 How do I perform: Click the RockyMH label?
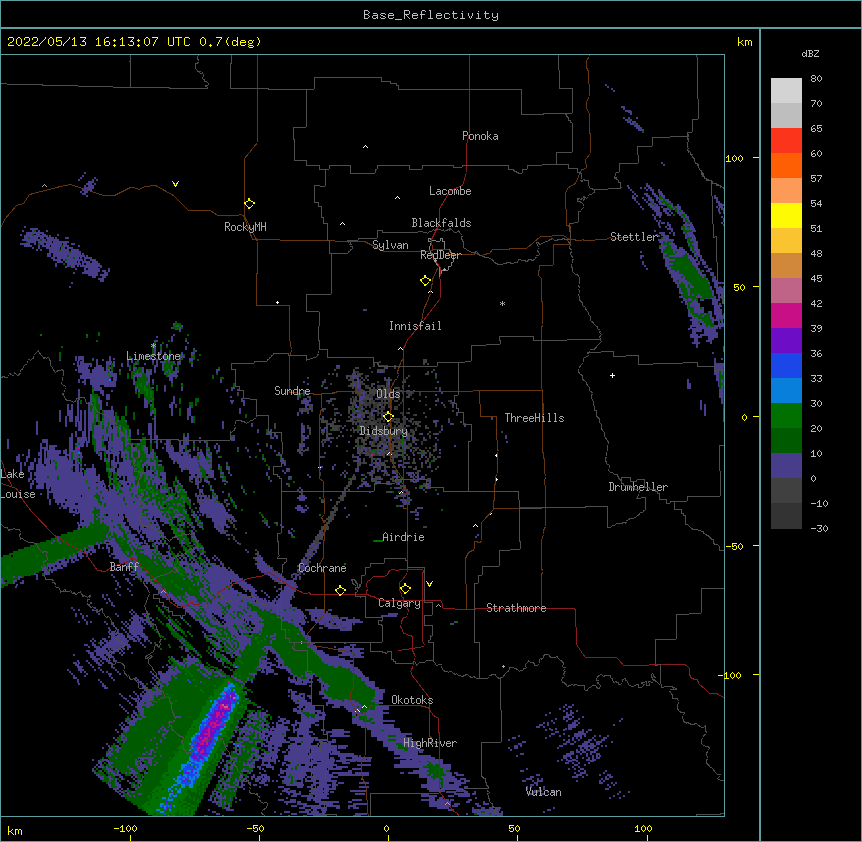245,227
